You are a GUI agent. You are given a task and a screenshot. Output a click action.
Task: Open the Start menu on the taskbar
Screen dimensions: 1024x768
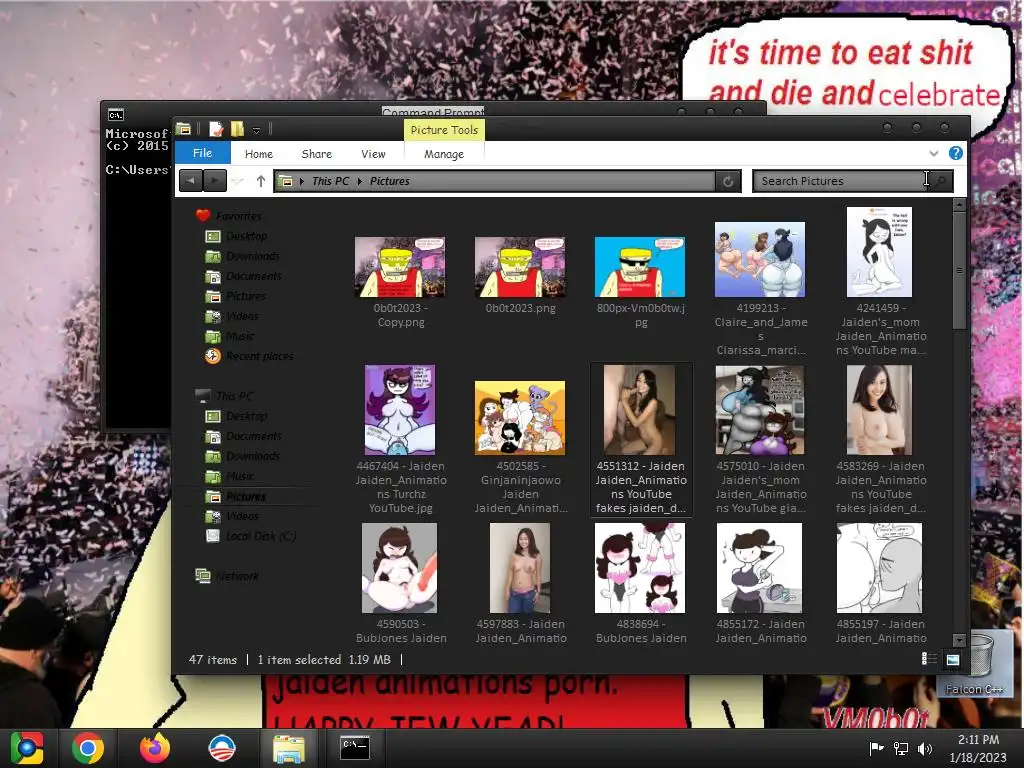pos(27,748)
